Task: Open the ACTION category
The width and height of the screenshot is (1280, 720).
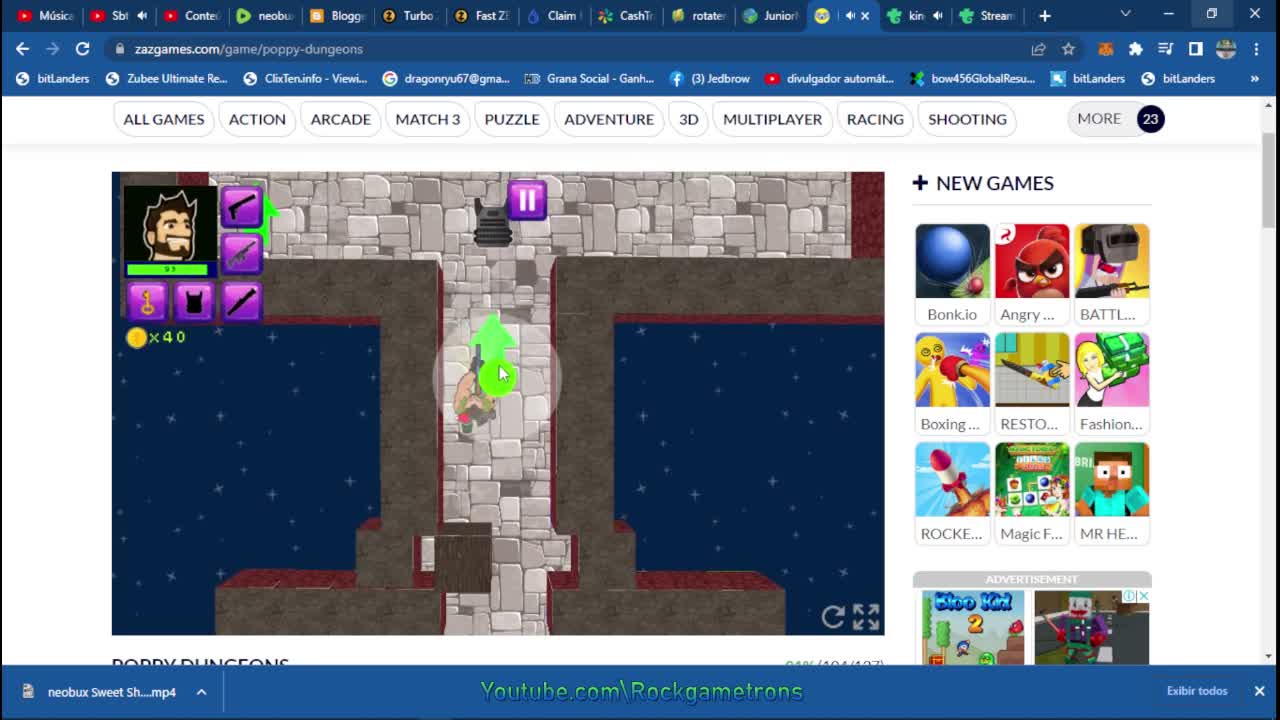Action: (257, 119)
